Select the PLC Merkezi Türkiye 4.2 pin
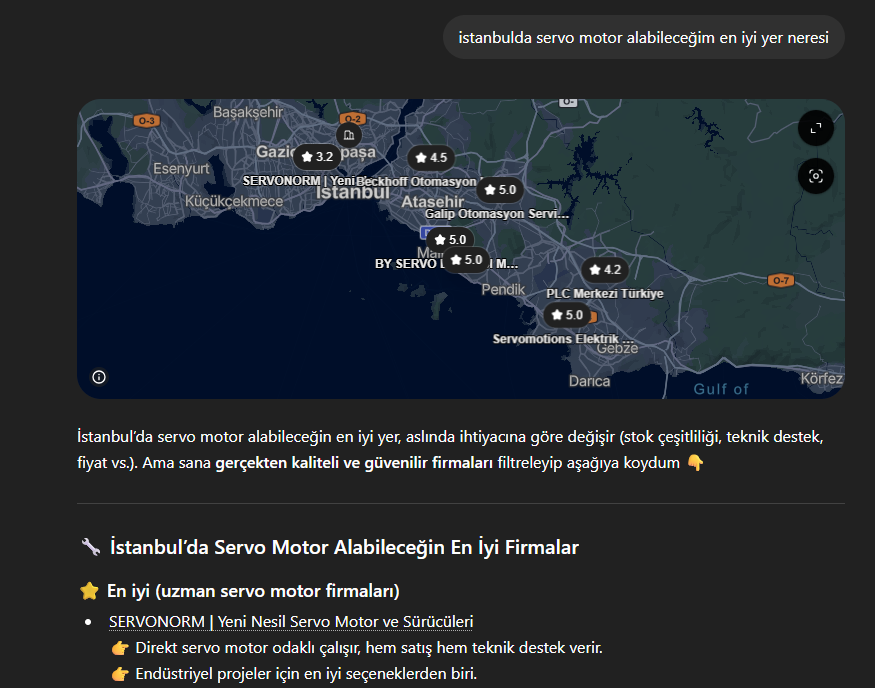The image size is (875, 688). [x=605, y=270]
